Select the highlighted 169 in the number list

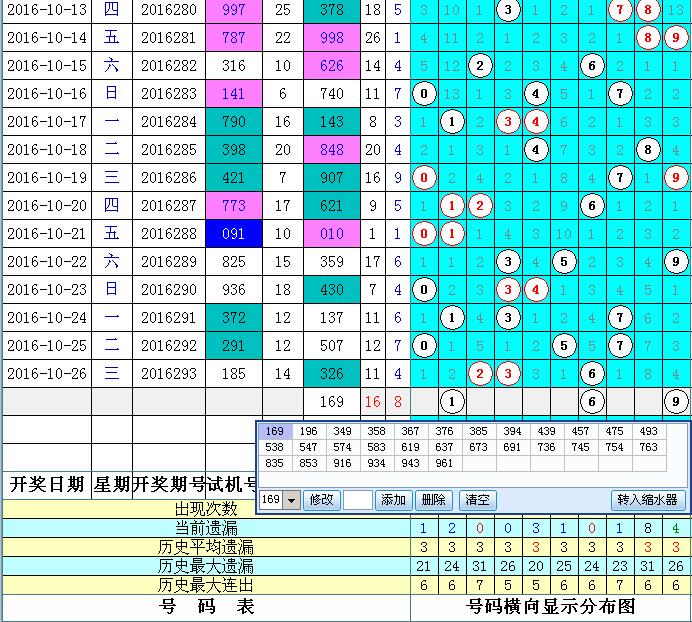(275, 431)
